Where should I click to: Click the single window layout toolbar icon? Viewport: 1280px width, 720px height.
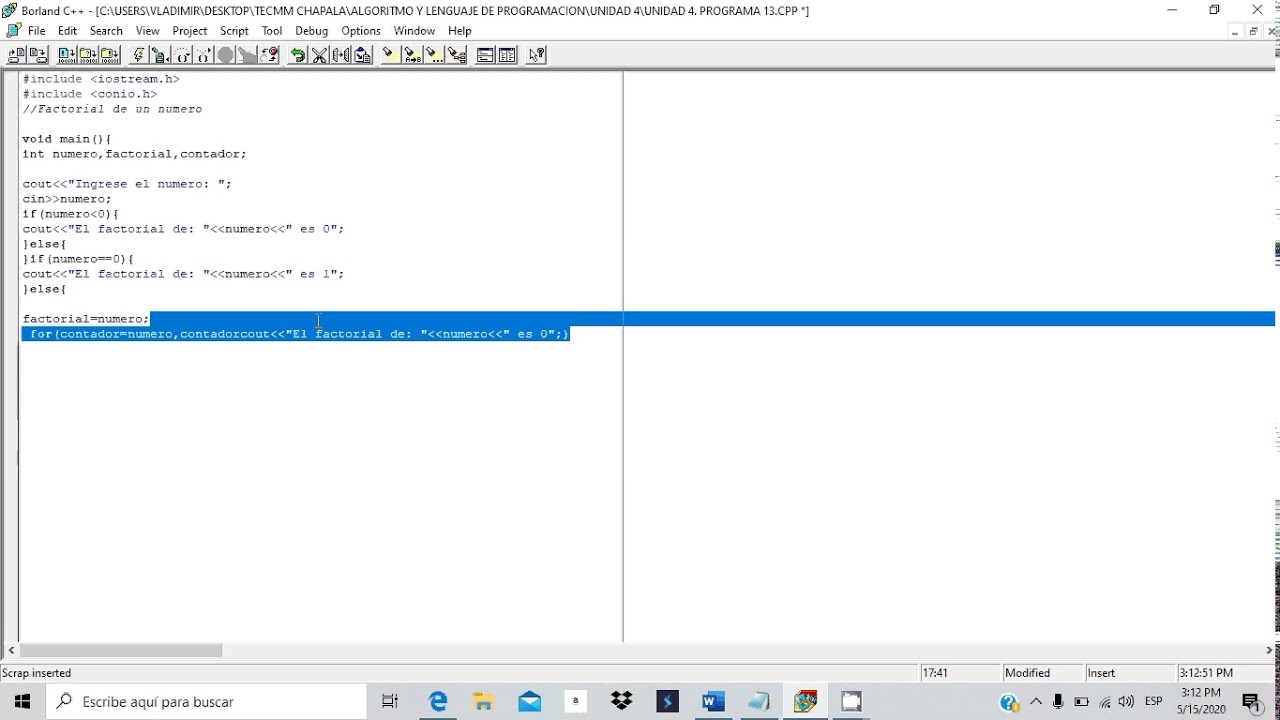point(485,55)
